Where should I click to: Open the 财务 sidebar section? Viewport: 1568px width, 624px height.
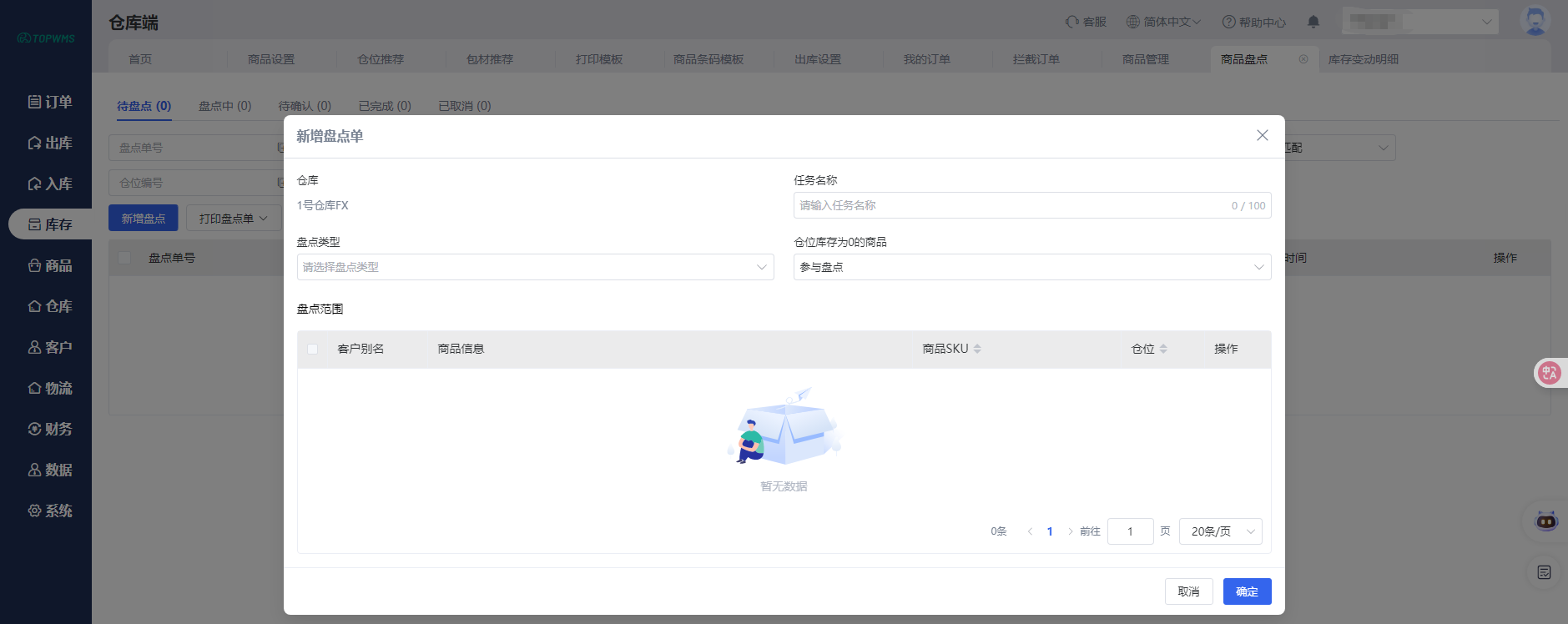50,429
